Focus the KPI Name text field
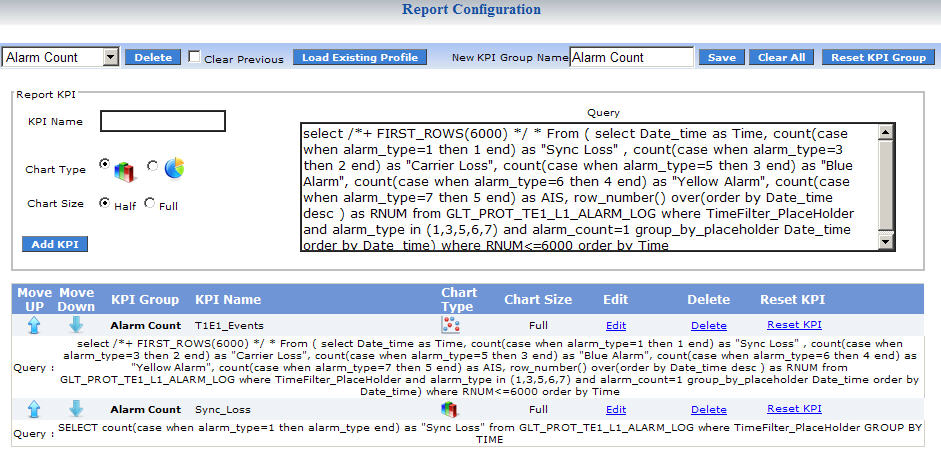941x452 pixels. pos(163,121)
